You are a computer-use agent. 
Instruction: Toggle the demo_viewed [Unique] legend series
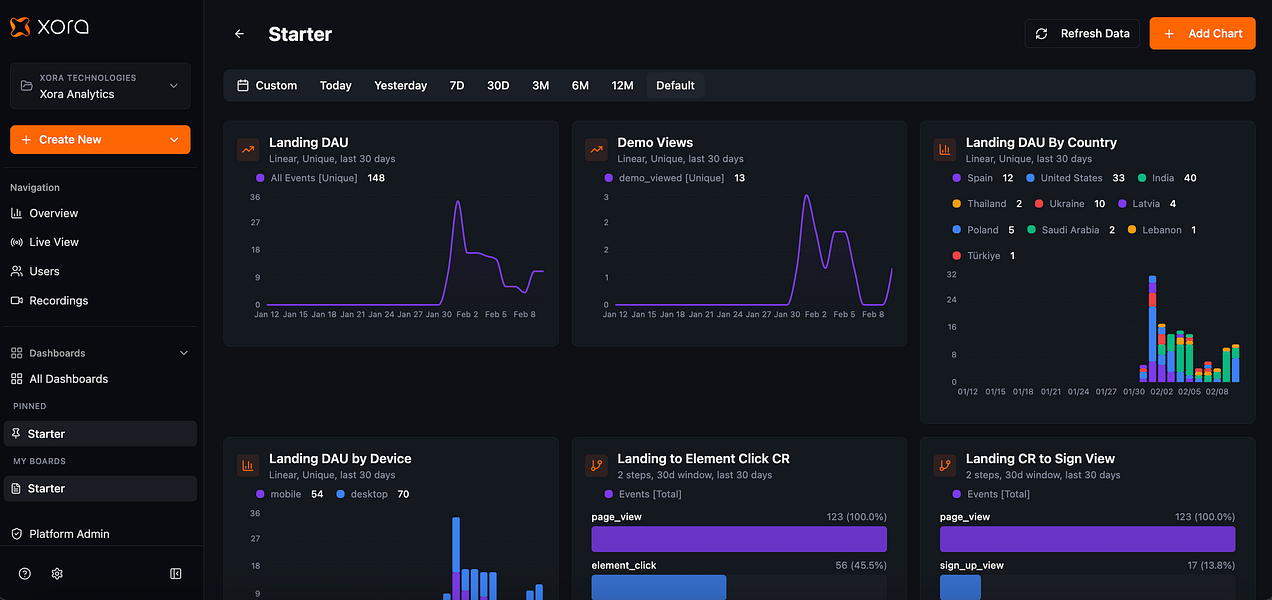tap(675, 178)
